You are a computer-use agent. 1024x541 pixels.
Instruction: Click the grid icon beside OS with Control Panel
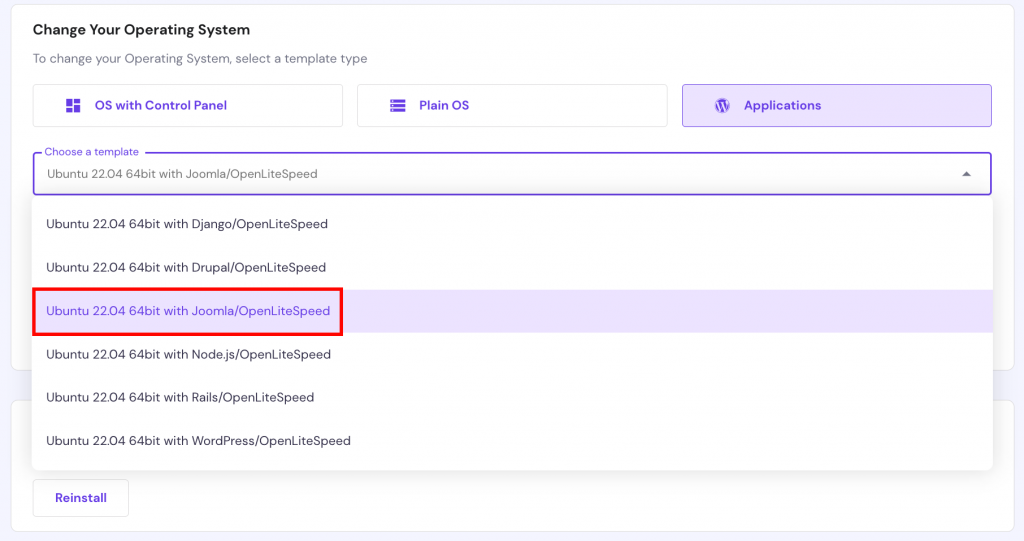(x=73, y=106)
